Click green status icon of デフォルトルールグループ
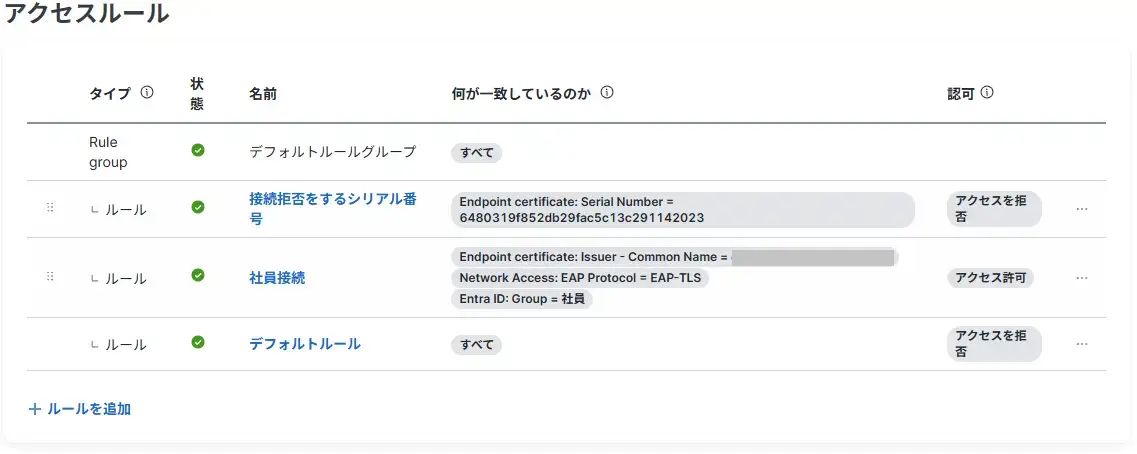The image size is (1137, 454). [x=198, y=150]
